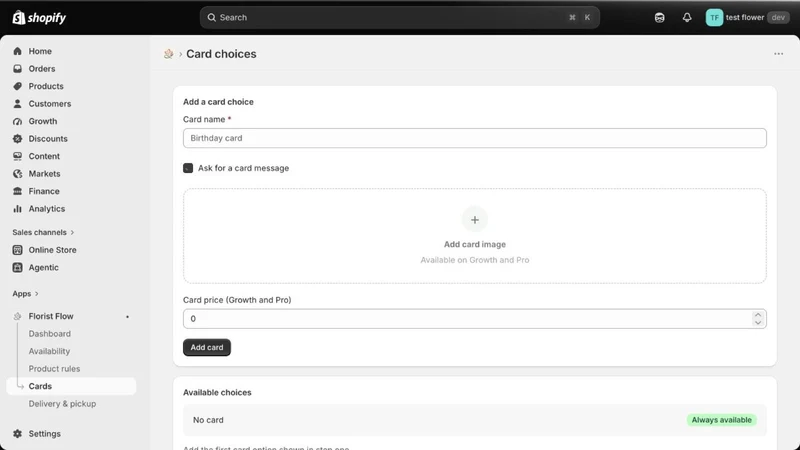Click the Products tag icon

click(17, 86)
